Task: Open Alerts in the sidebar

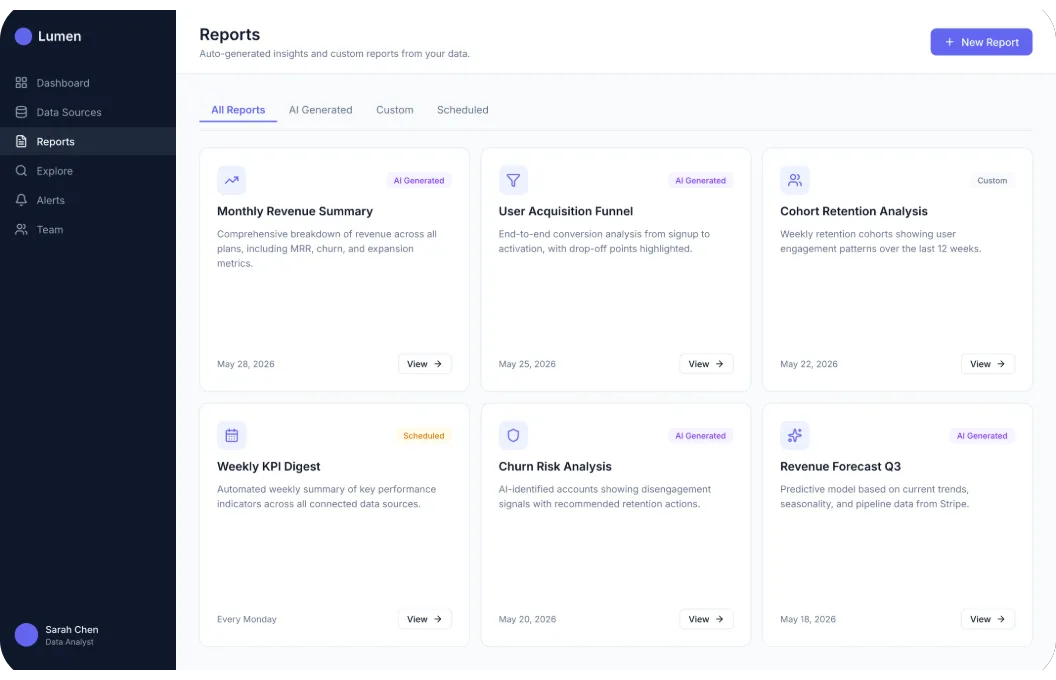Action: tap(88, 200)
